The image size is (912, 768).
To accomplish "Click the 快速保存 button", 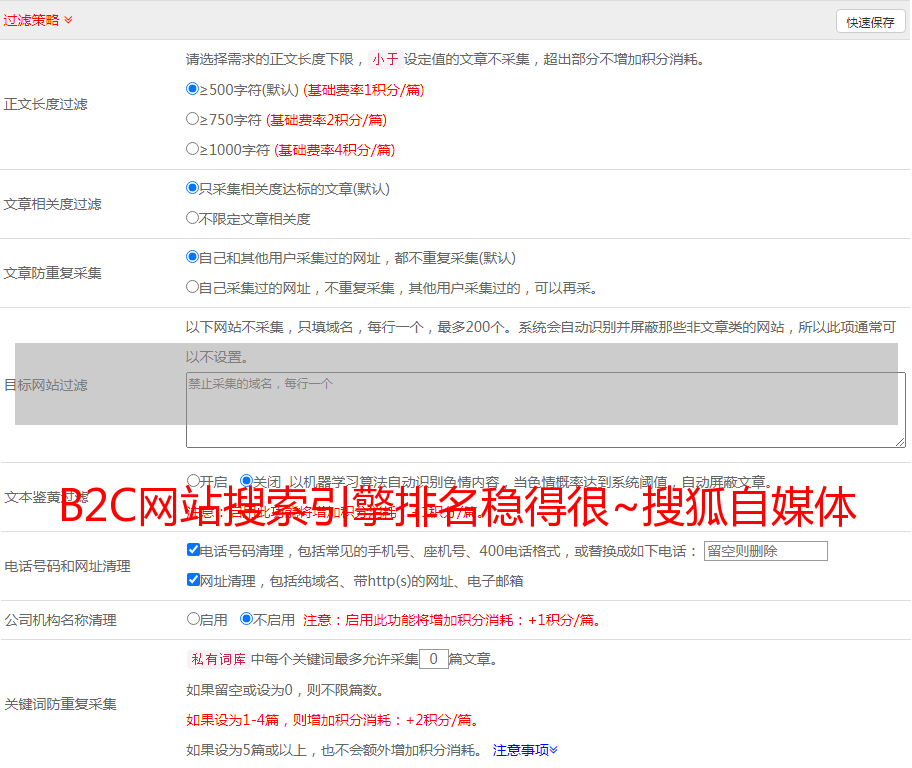I will 870,22.
